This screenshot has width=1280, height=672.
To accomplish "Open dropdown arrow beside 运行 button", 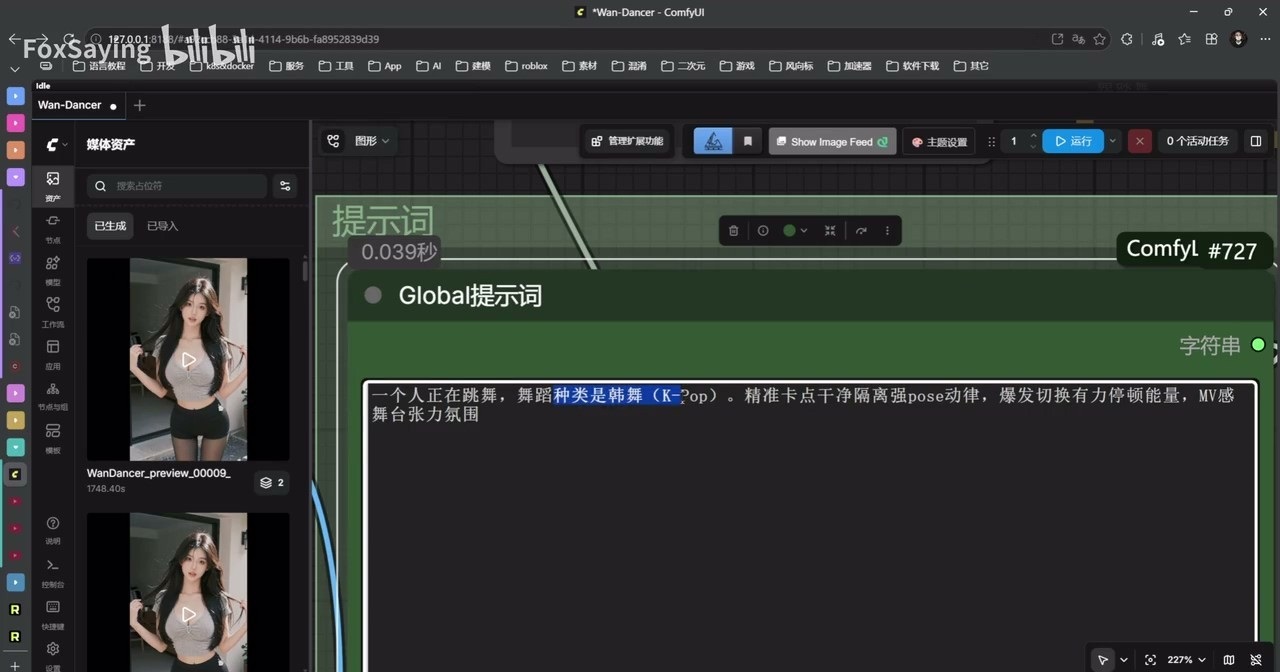I will point(1113,141).
